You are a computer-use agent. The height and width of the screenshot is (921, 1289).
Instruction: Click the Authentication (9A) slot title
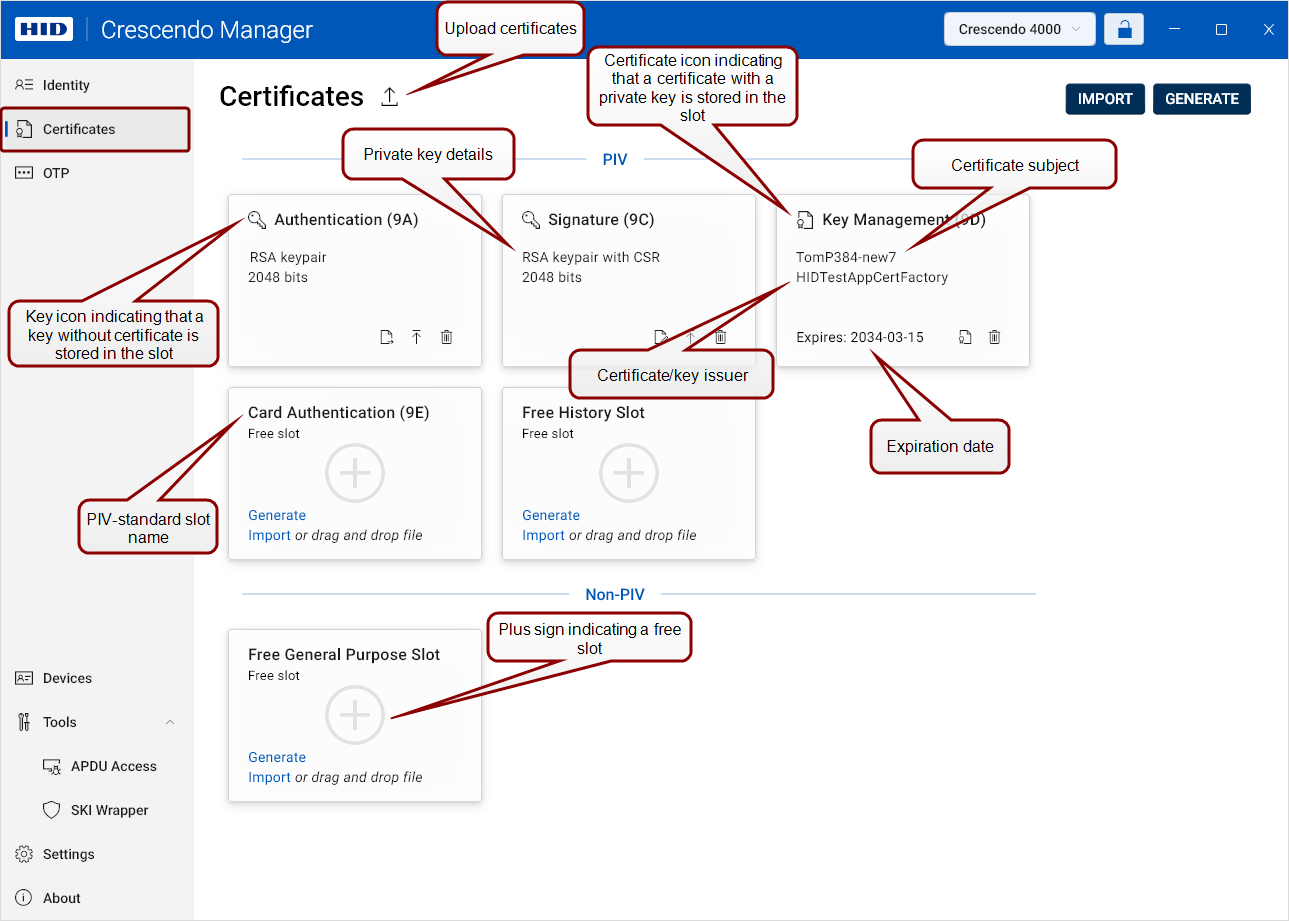(x=346, y=220)
